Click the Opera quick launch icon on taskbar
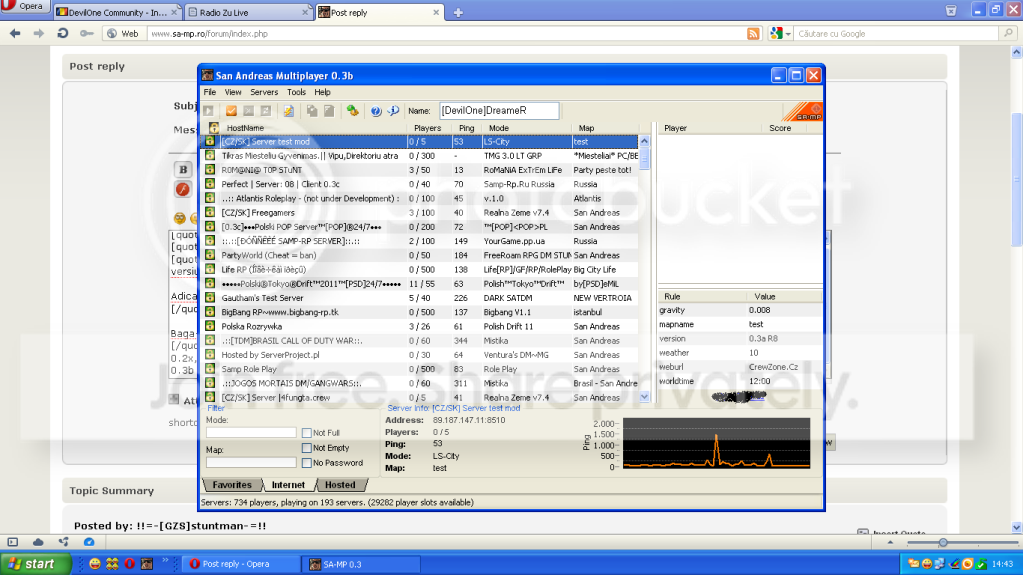The image size is (1023, 575). (129, 564)
